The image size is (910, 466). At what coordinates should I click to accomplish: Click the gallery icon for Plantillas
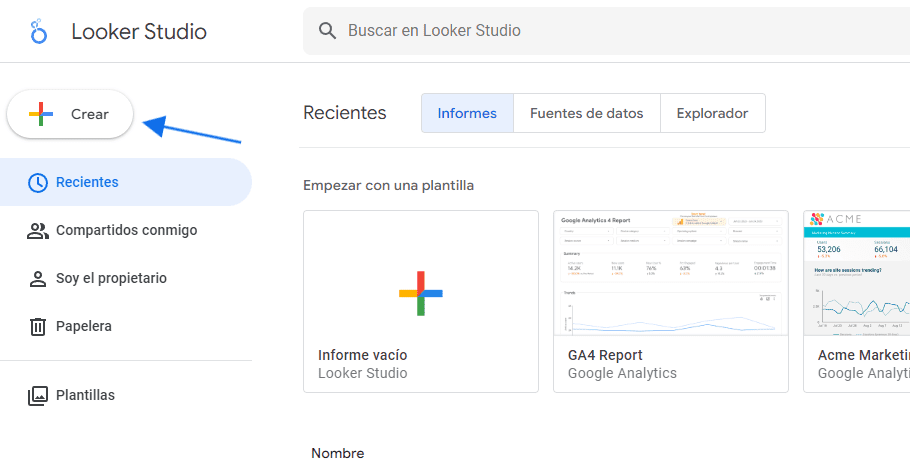(x=38, y=396)
